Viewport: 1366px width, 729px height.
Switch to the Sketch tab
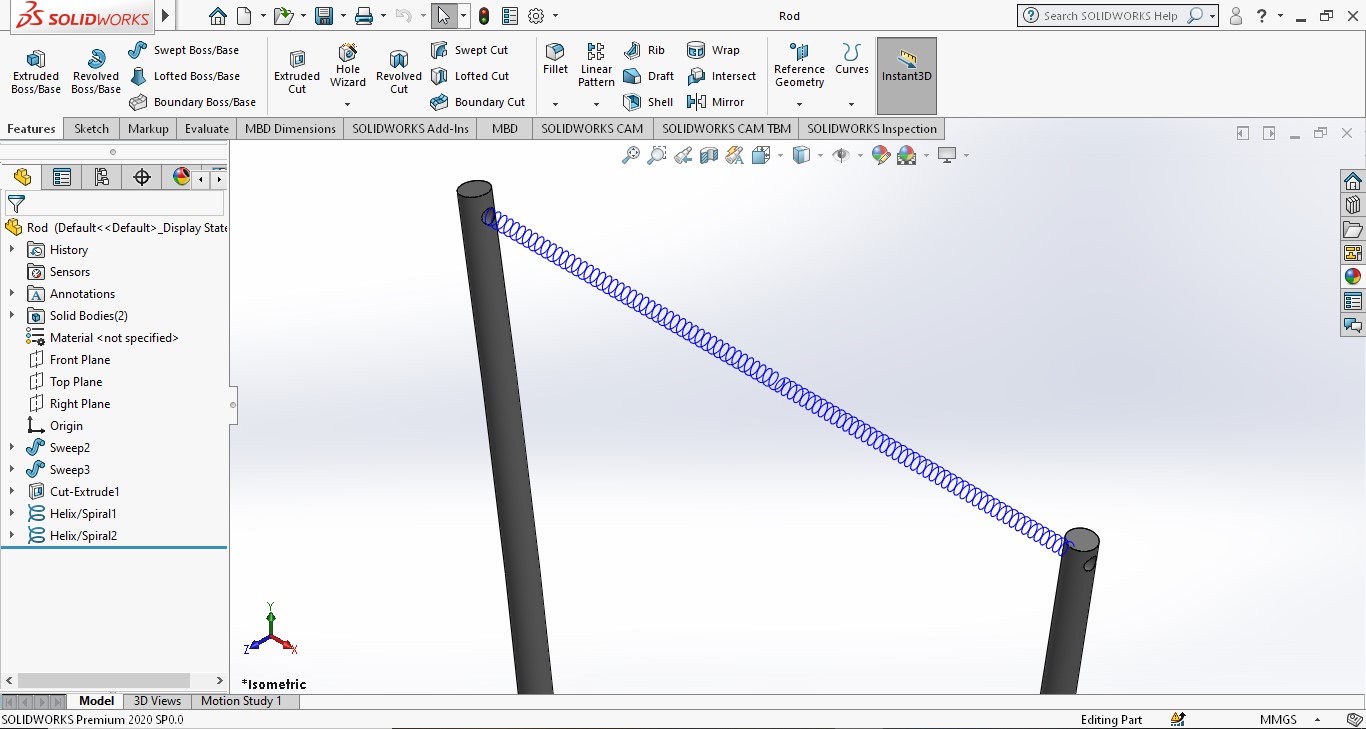[x=91, y=129]
